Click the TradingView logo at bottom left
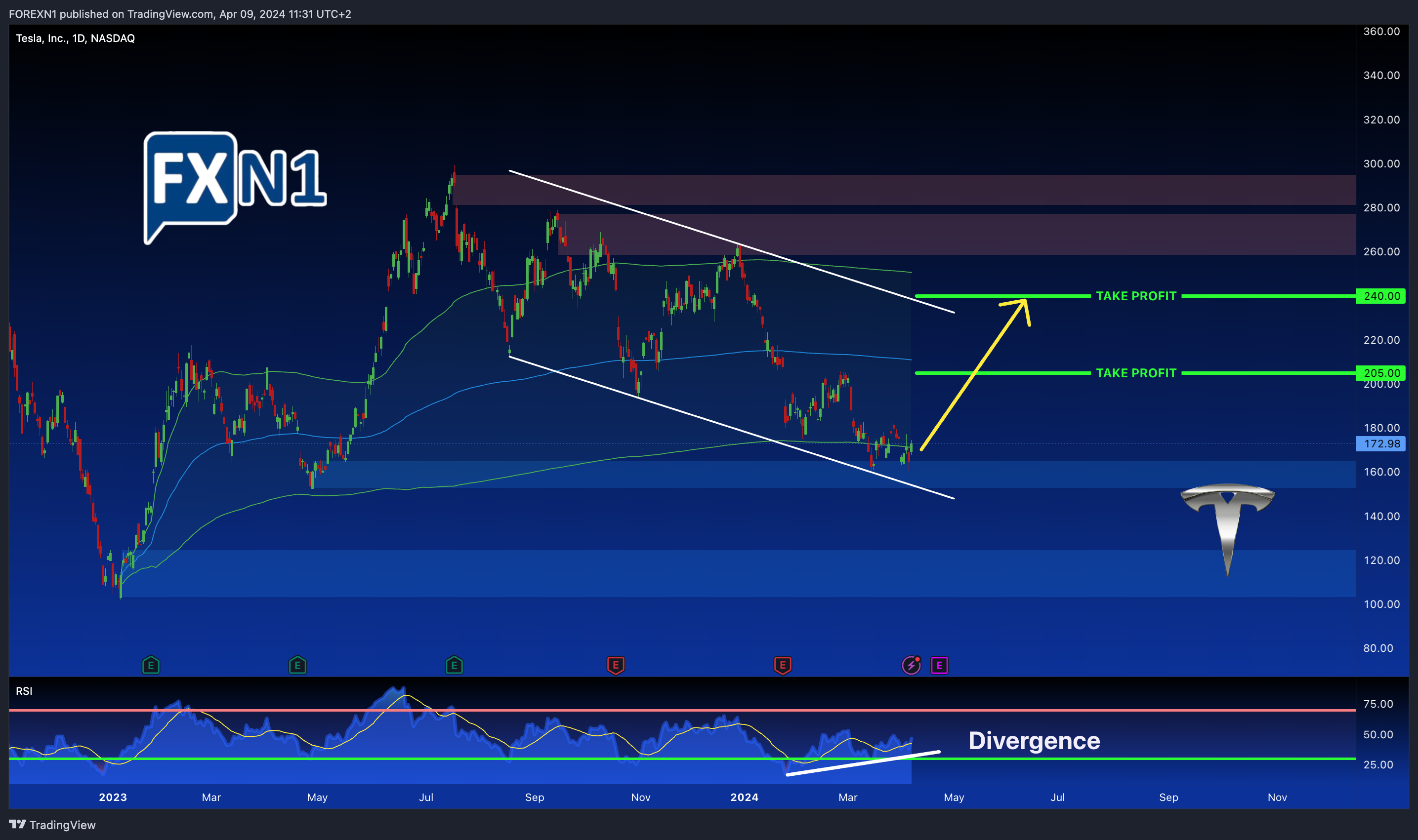1418x840 pixels. coord(52,825)
